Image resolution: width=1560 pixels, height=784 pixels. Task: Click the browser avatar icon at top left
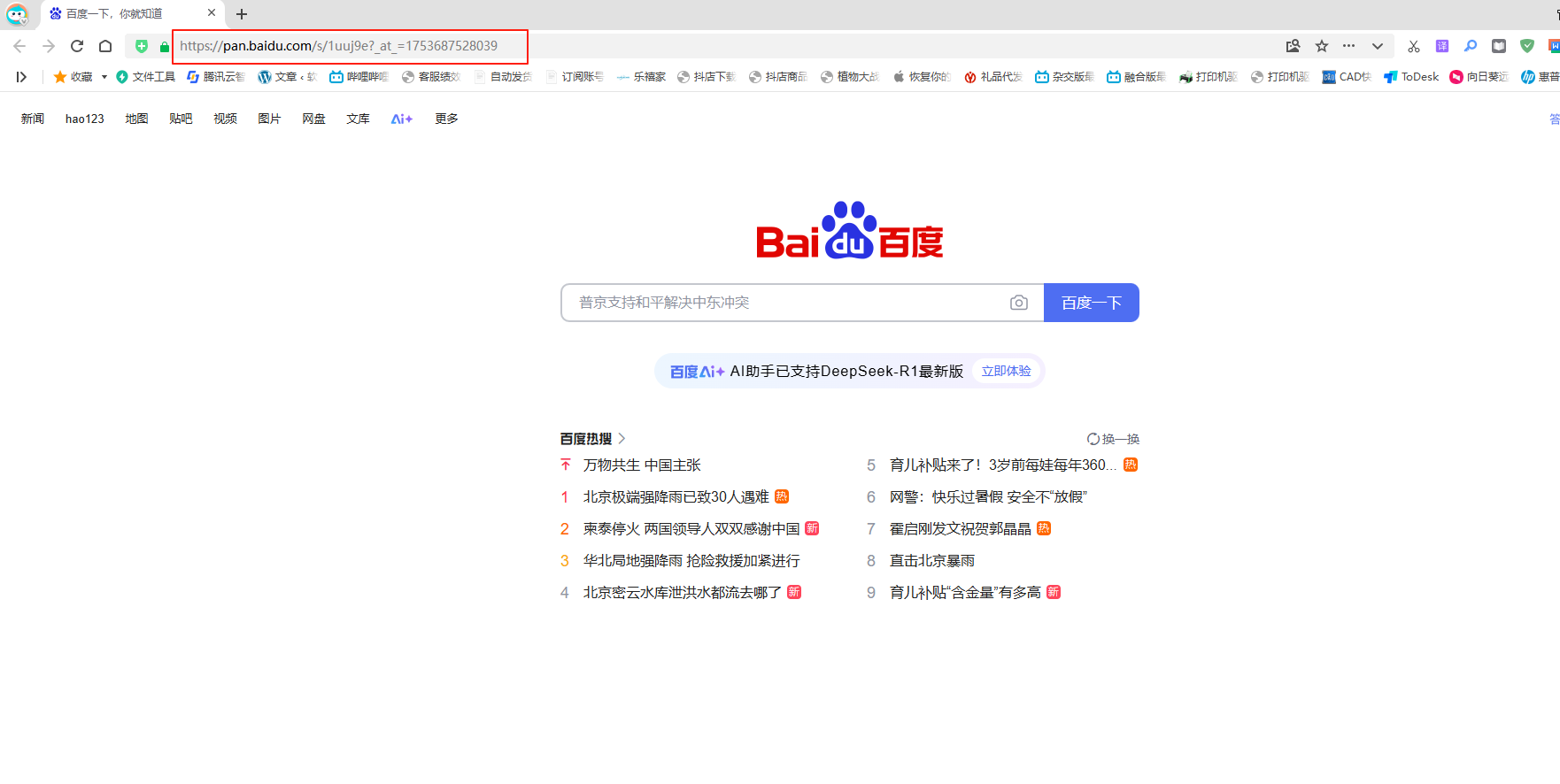17,14
